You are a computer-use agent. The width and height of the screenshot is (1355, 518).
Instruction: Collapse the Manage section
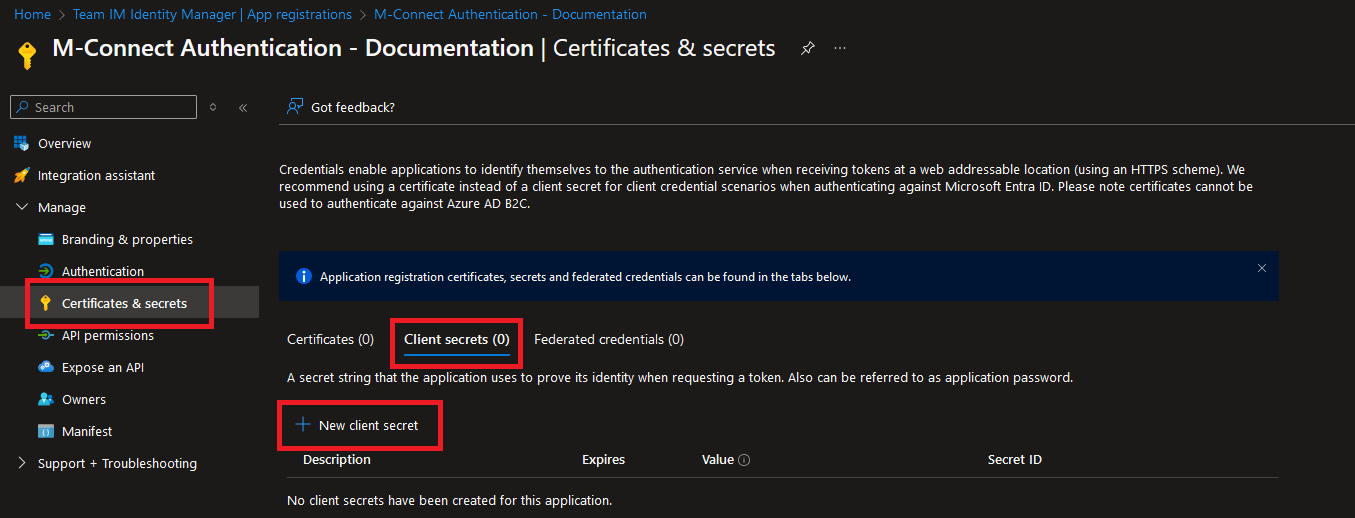coord(21,207)
